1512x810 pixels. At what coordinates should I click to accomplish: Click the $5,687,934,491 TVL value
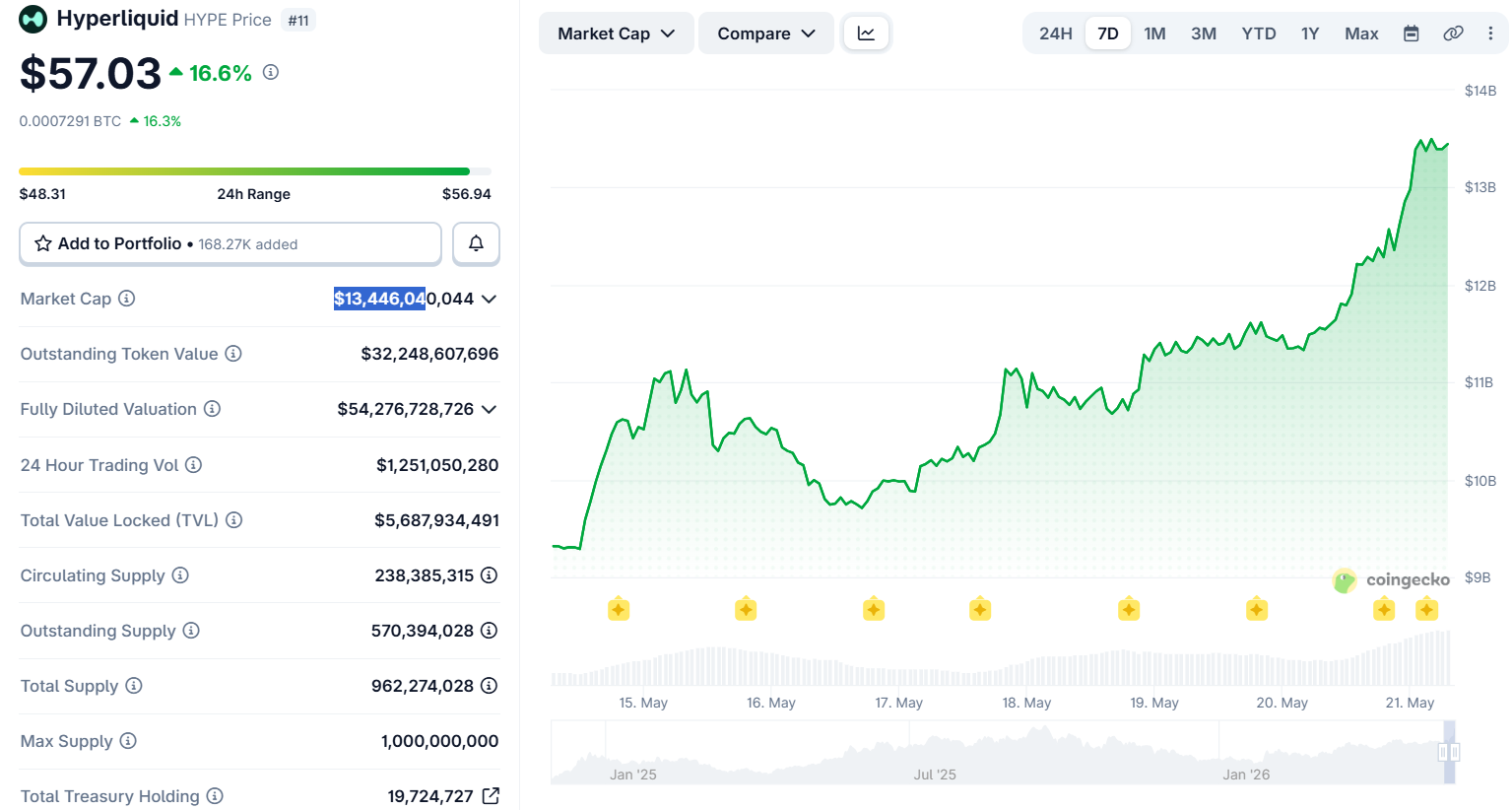[436, 519]
